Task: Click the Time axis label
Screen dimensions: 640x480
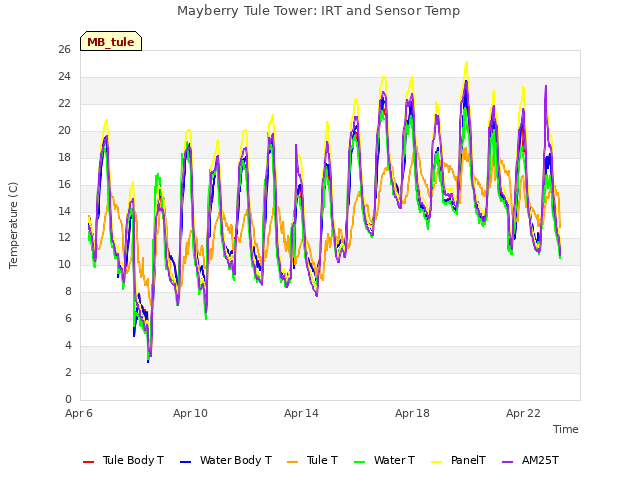Action: pyautogui.click(x=566, y=429)
